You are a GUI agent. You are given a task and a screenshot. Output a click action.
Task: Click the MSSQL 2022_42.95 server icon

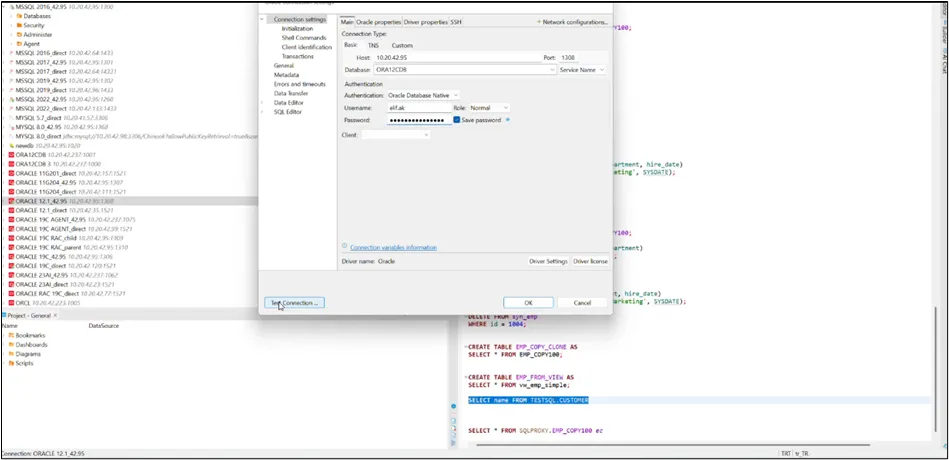click(x=11, y=99)
